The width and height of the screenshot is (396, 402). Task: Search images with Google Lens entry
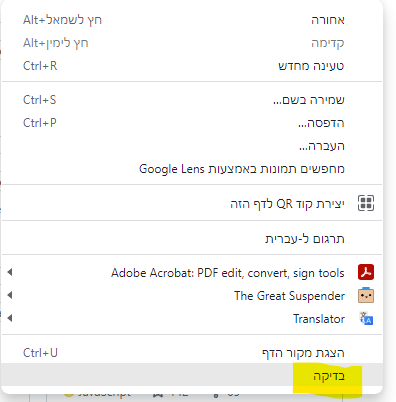click(x=192, y=169)
